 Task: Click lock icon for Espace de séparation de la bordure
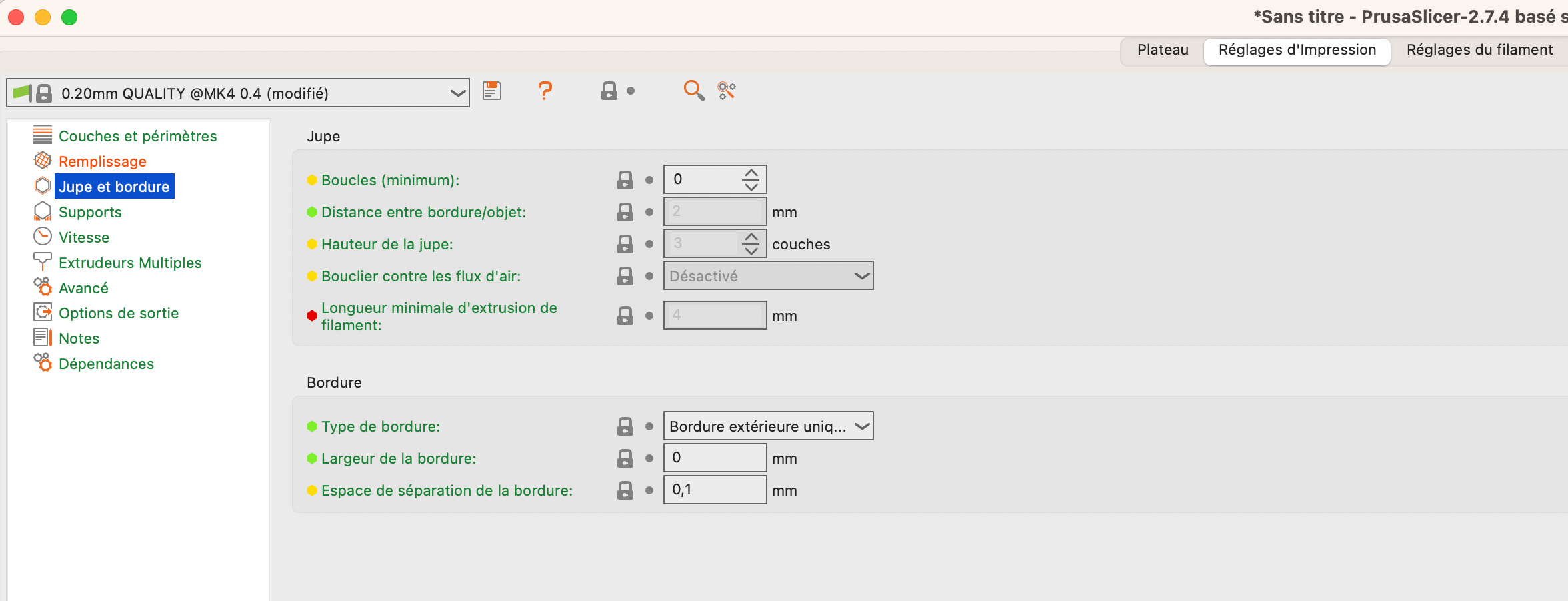(x=625, y=490)
